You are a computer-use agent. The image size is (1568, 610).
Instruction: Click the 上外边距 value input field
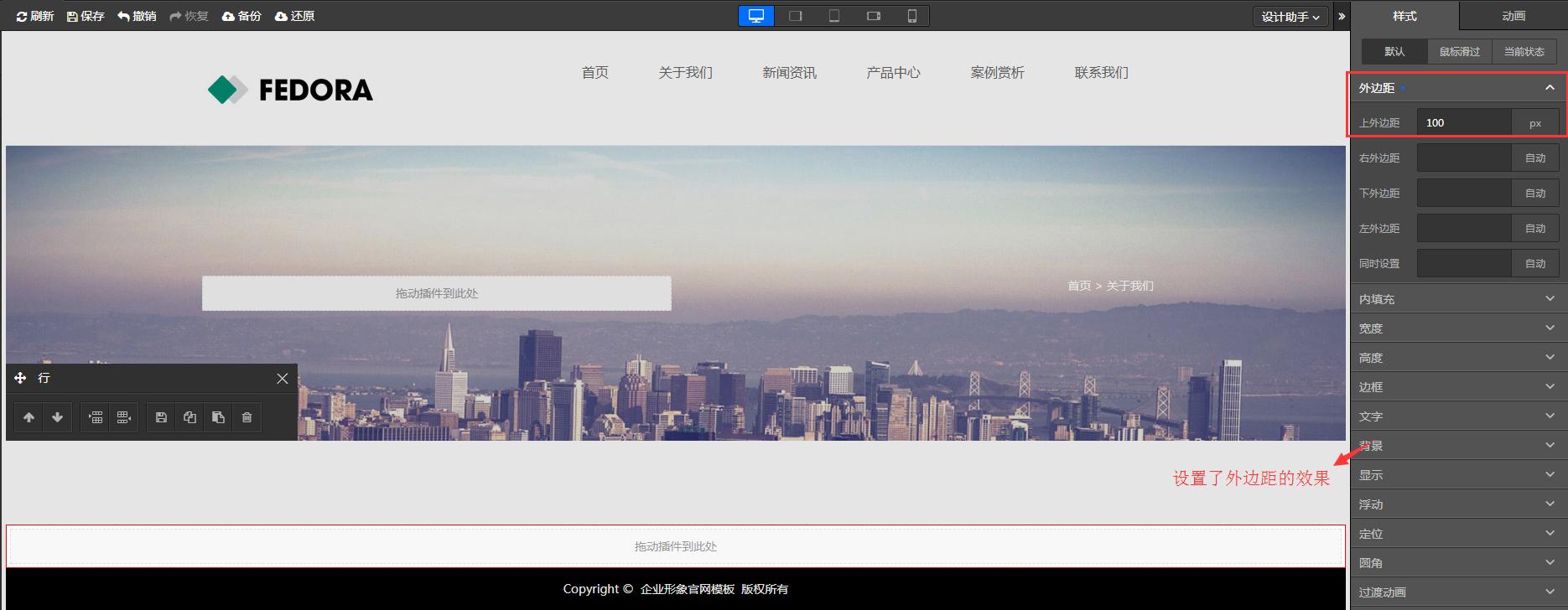(x=1463, y=123)
